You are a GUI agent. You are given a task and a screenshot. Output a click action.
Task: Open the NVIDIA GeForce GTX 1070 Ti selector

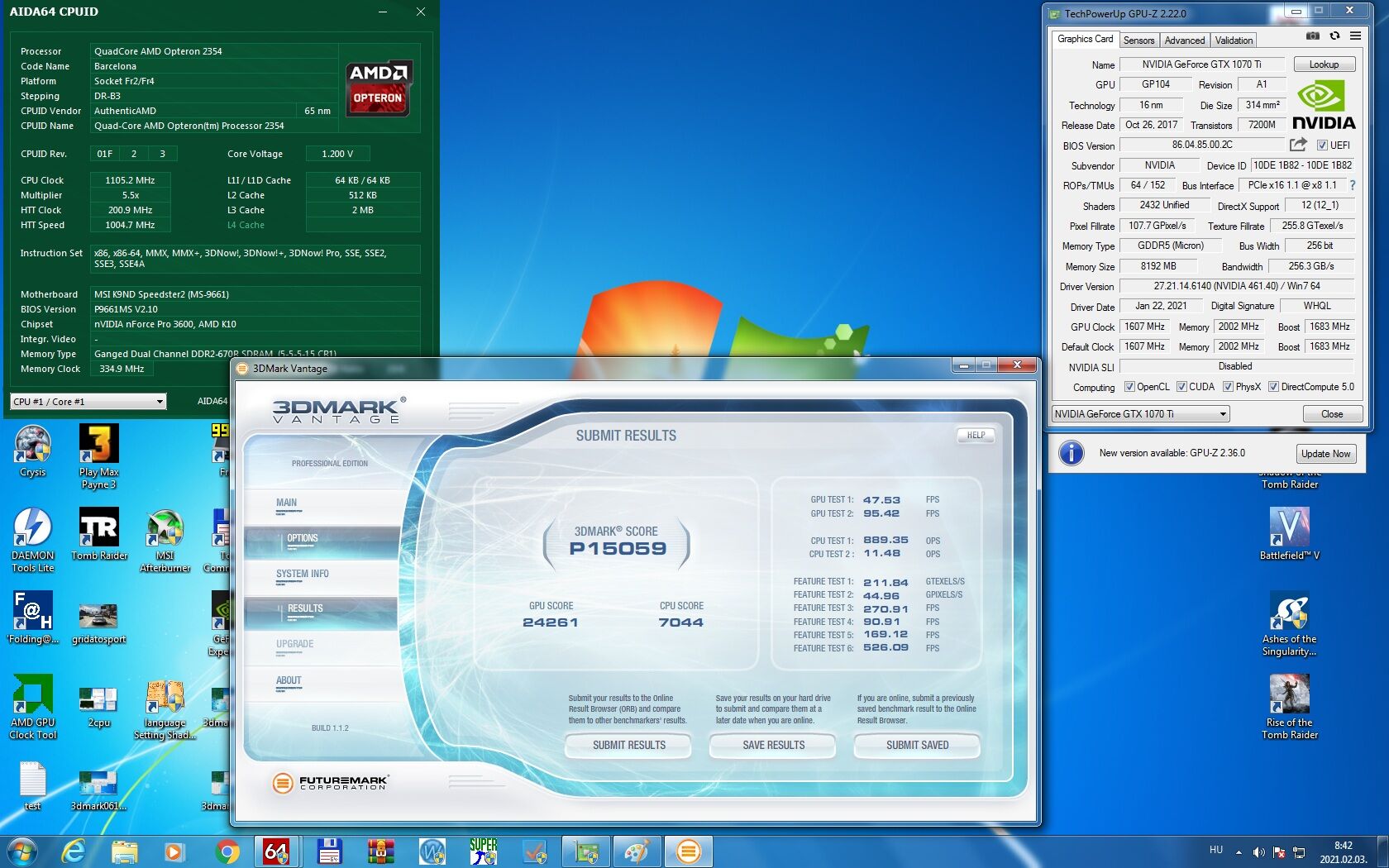(x=1141, y=414)
